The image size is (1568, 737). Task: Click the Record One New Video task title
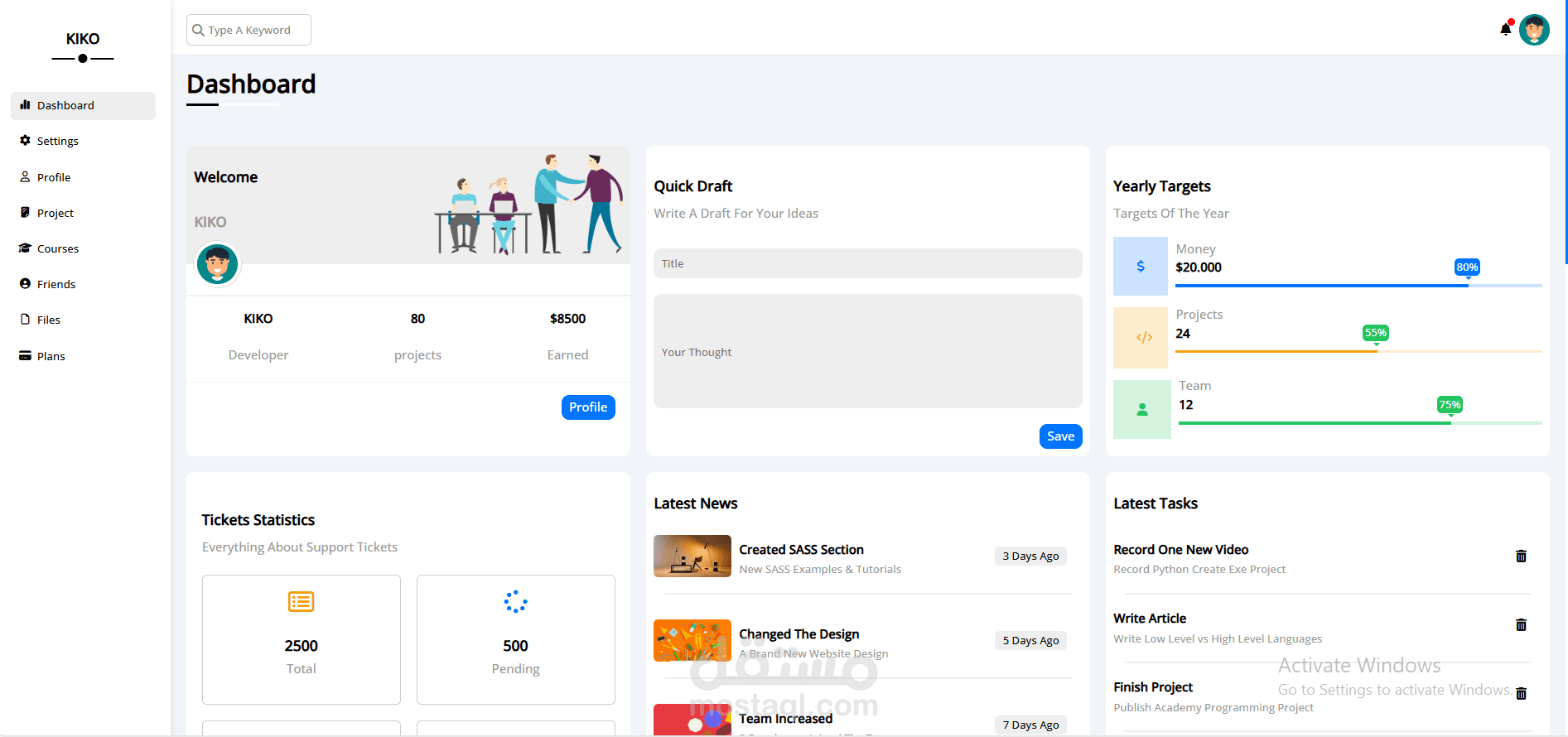pos(1180,550)
